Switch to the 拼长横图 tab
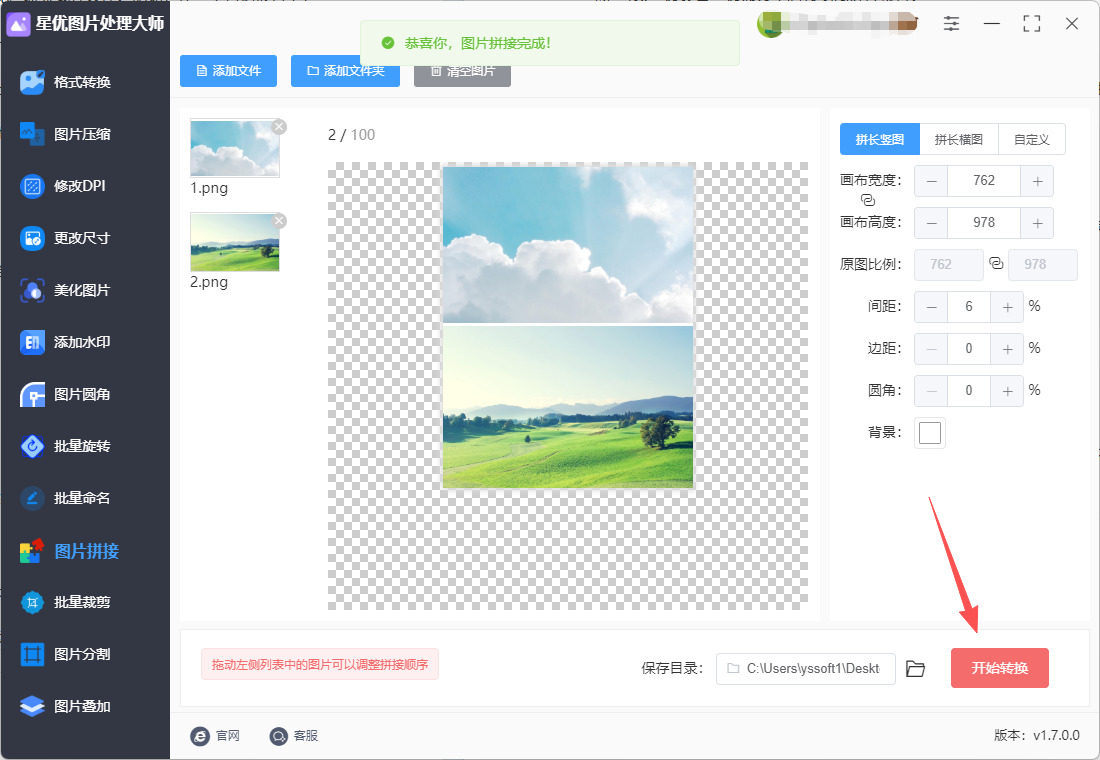 958,140
